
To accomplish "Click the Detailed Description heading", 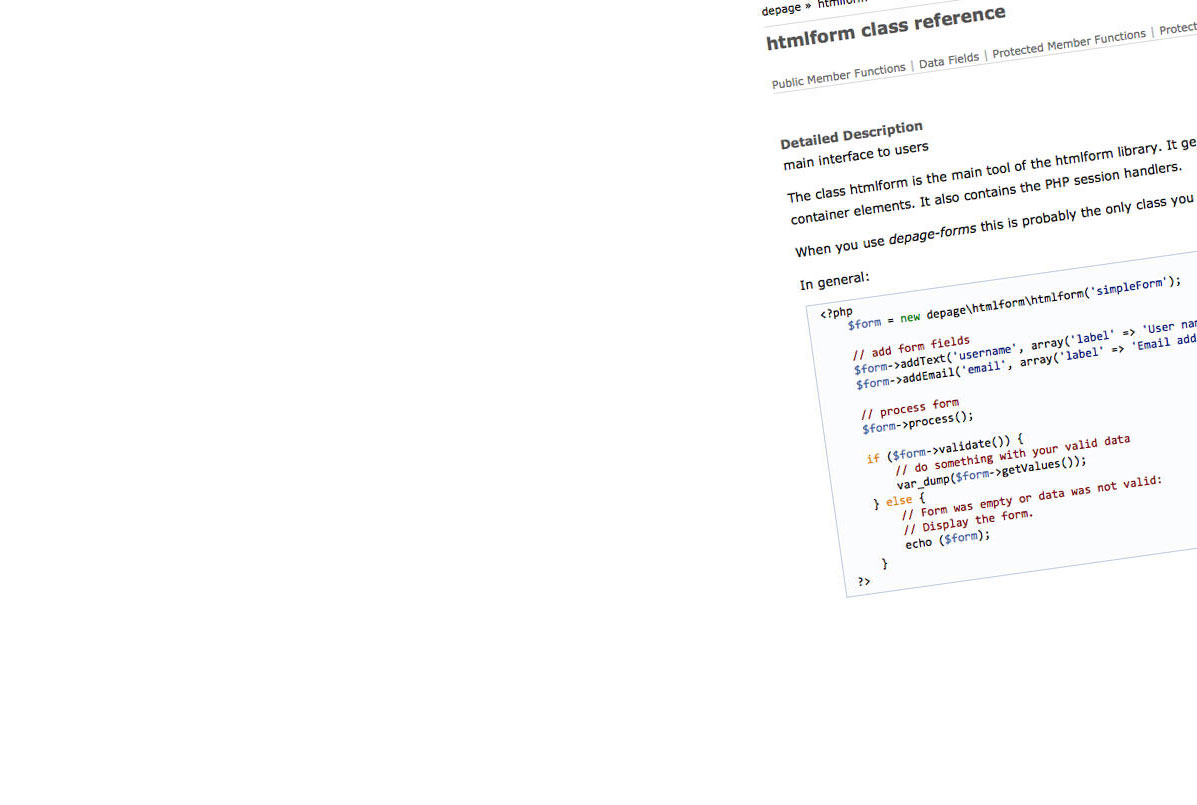I will [851, 135].
